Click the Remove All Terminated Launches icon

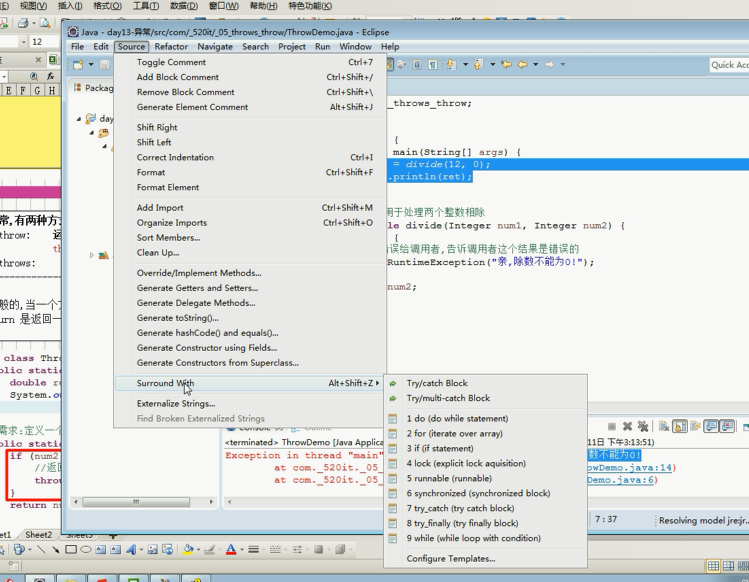(x=643, y=426)
